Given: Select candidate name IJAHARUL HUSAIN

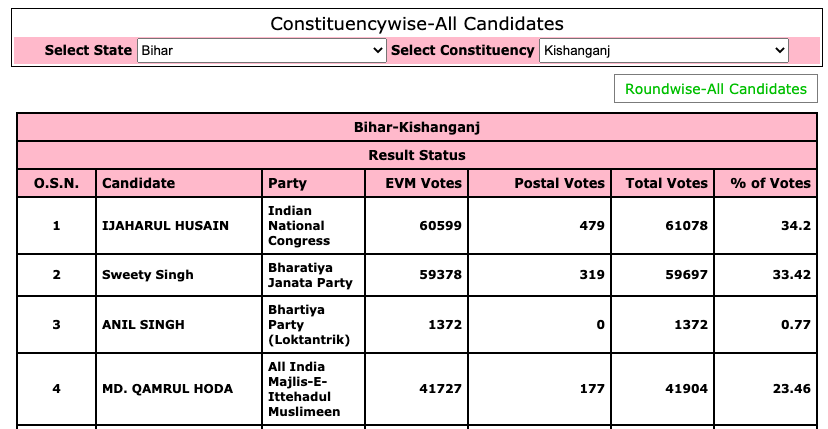Looking at the screenshot, I should 165,226.
